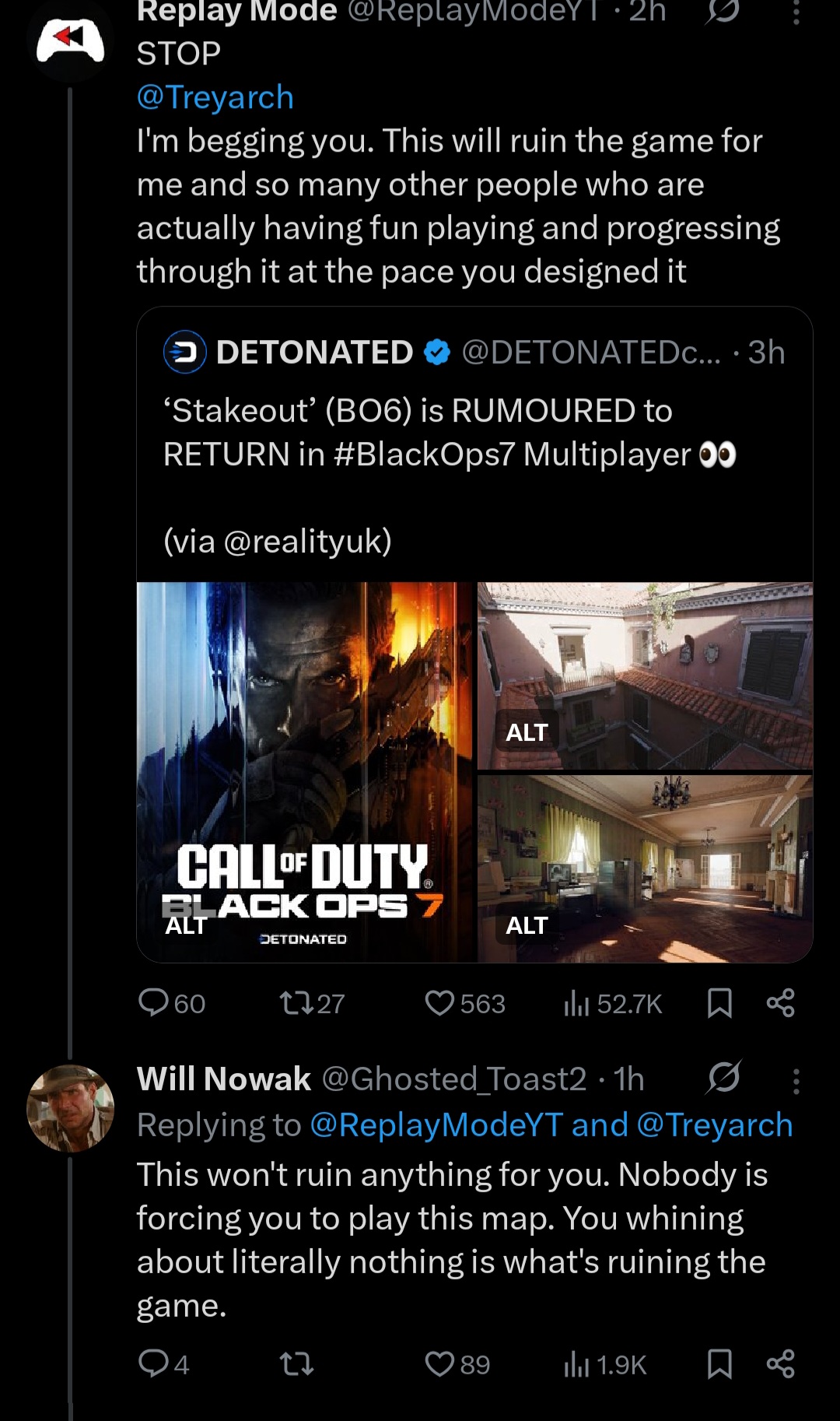840x1421 pixels.
Task: Open the @ReplayModeYT reply-to link
Action: pyautogui.click(x=436, y=1125)
